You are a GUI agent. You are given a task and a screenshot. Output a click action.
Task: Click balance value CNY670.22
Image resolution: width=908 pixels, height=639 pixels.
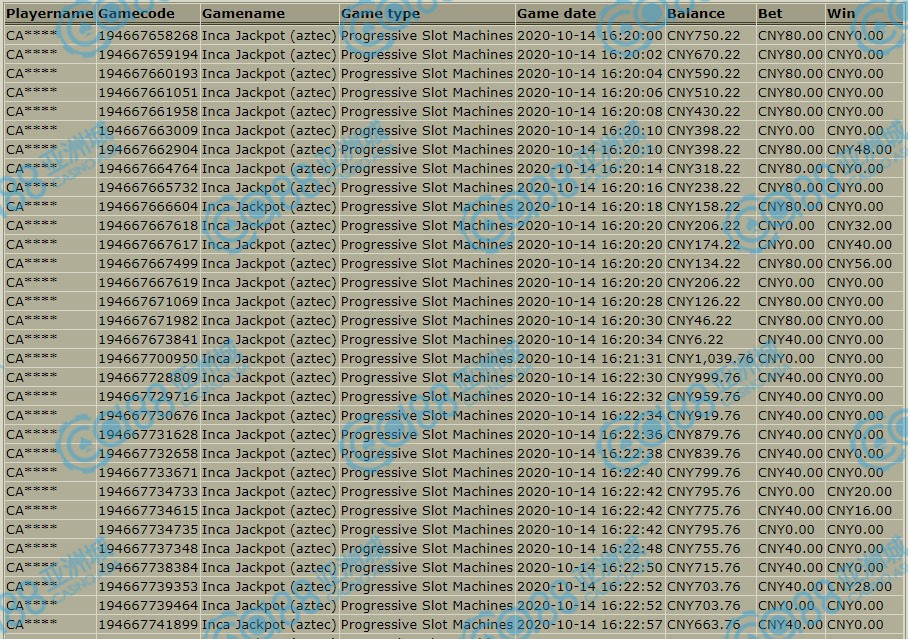(x=704, y=54)
